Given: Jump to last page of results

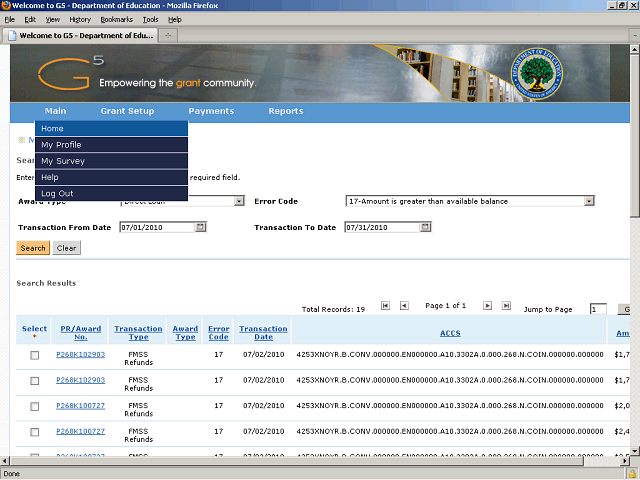Looking at the screenshot, I should click(x=506, y=306).
